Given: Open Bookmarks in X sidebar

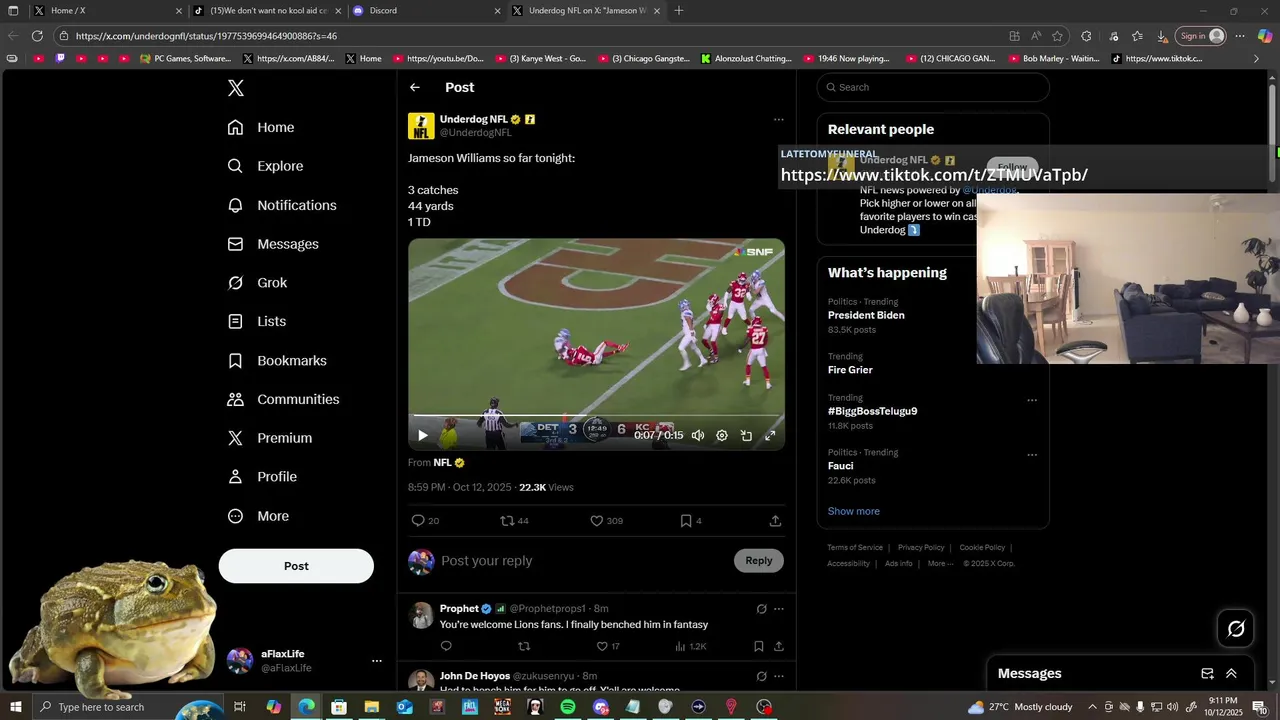Looking at the screenshot, I should [277, 360].
